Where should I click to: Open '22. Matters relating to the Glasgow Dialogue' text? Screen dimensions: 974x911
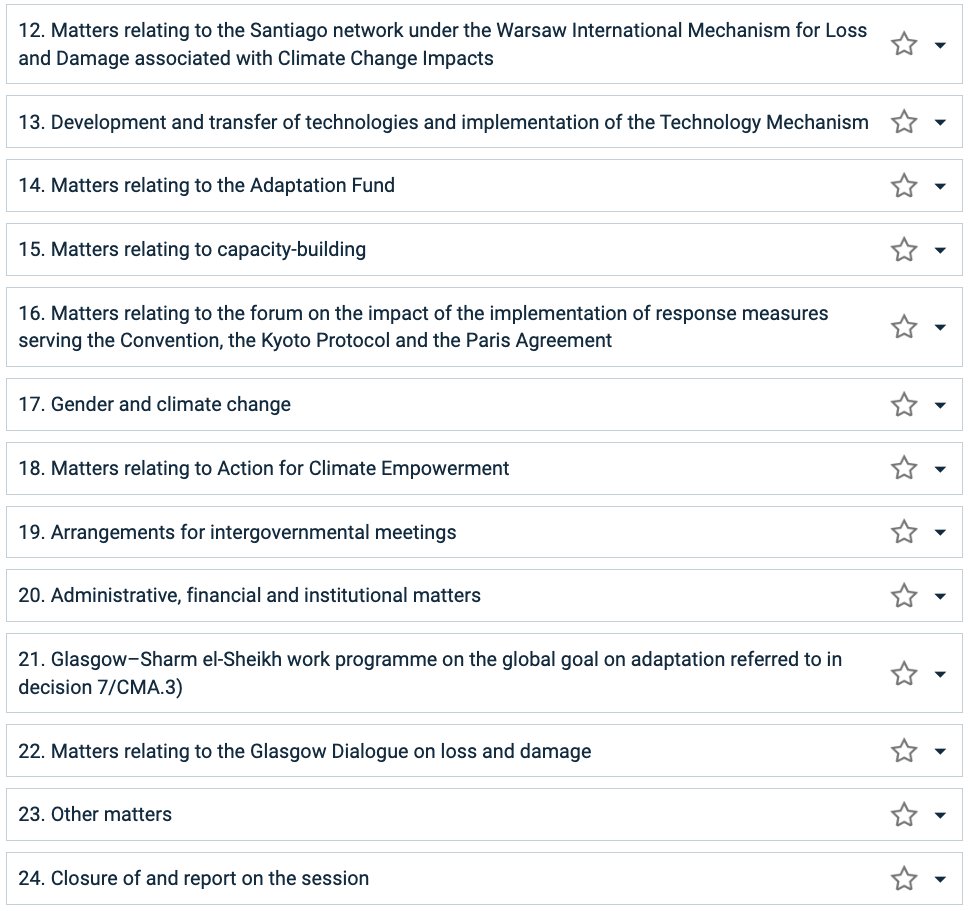[304, 751]
